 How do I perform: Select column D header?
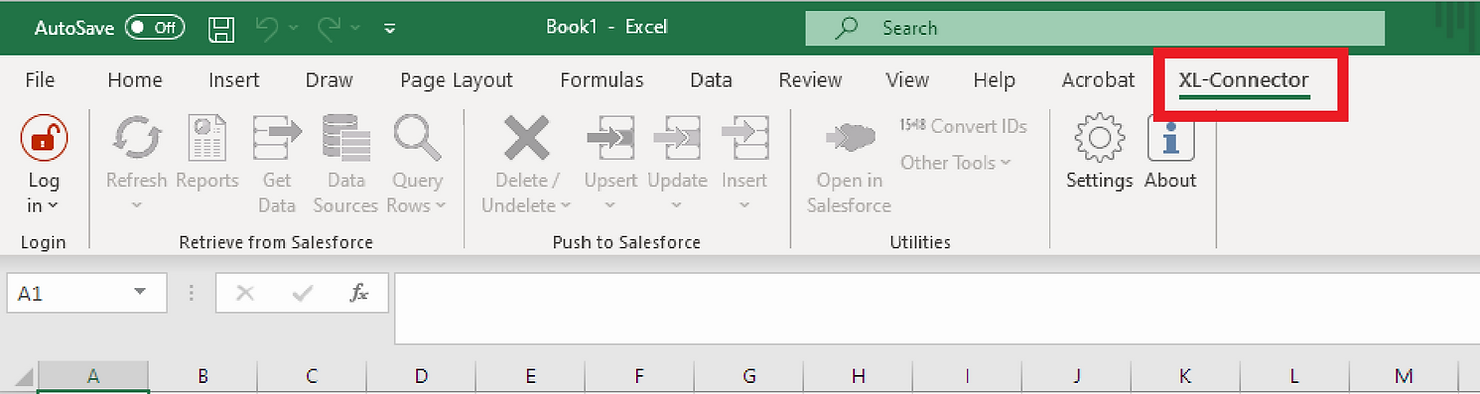(x=421, y=377)
